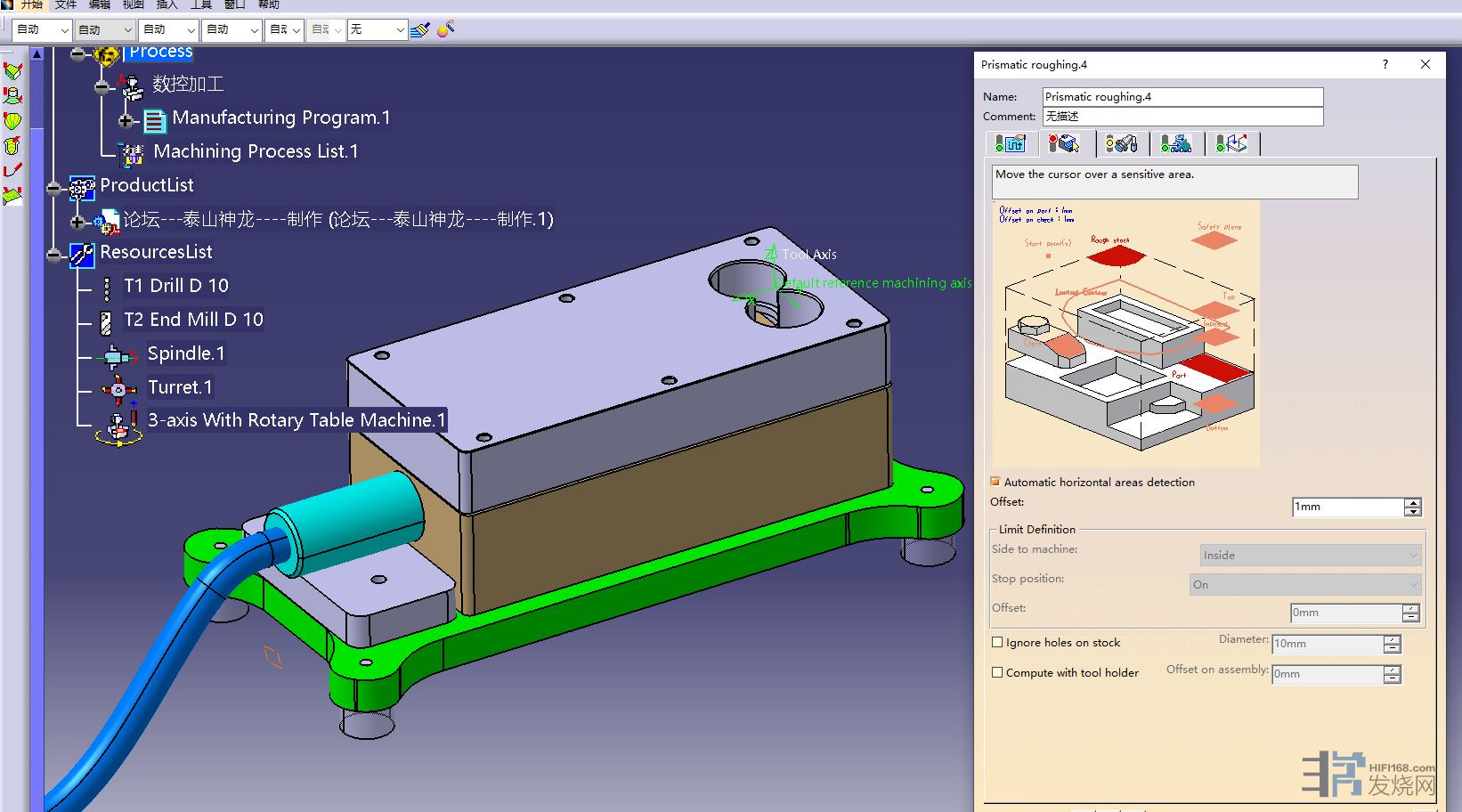Select the T1 Drill D 10 tool icon

[107, 287]
